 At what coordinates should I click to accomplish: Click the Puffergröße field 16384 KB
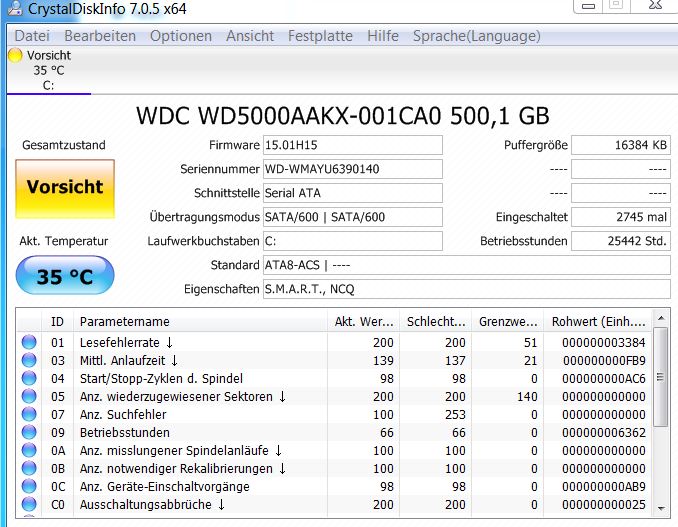(621, 145)
